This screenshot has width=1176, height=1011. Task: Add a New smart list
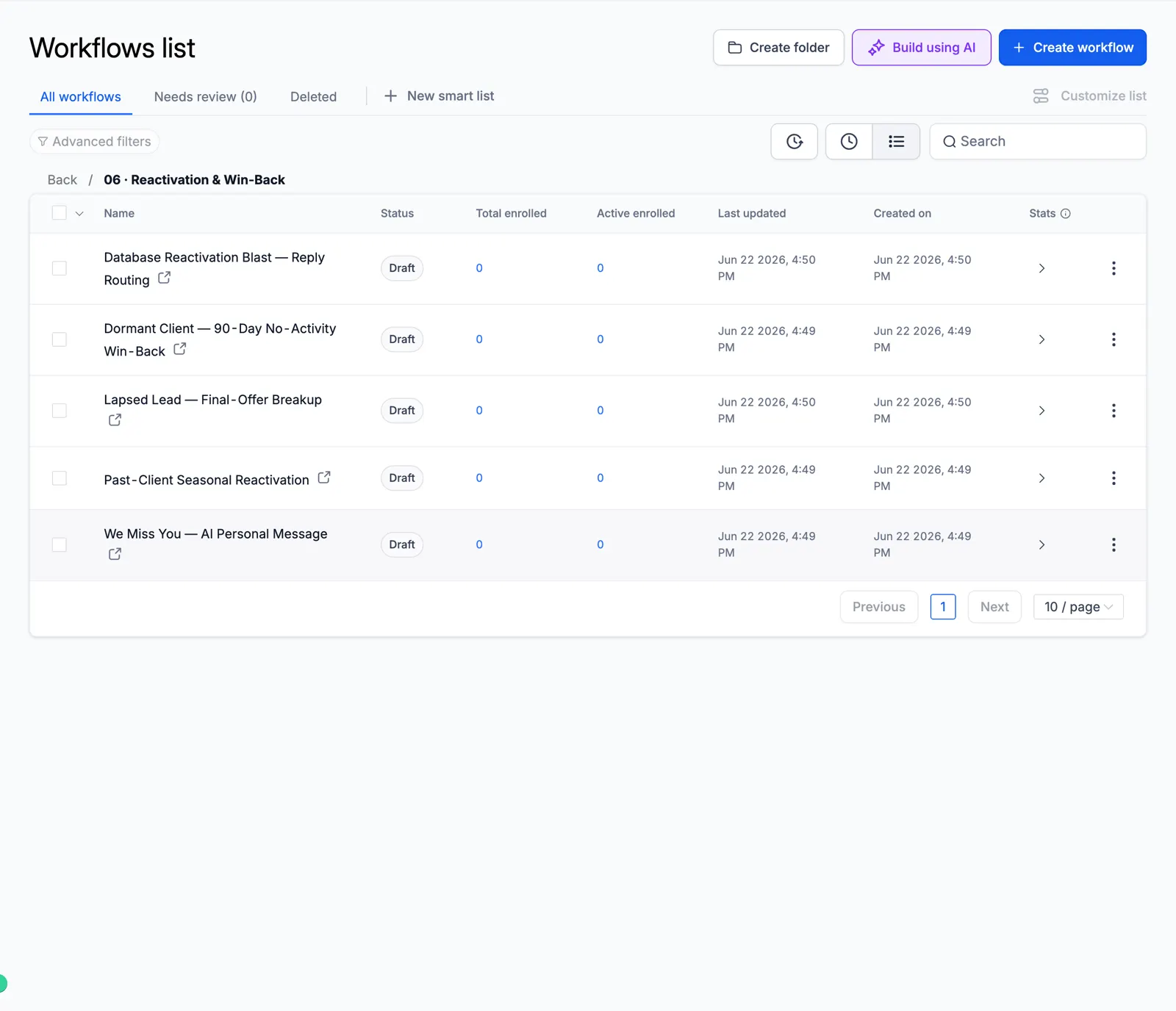(440, 96)
